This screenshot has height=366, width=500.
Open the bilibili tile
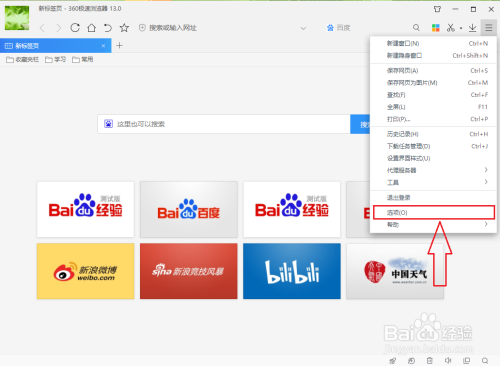tap(292, 271)
